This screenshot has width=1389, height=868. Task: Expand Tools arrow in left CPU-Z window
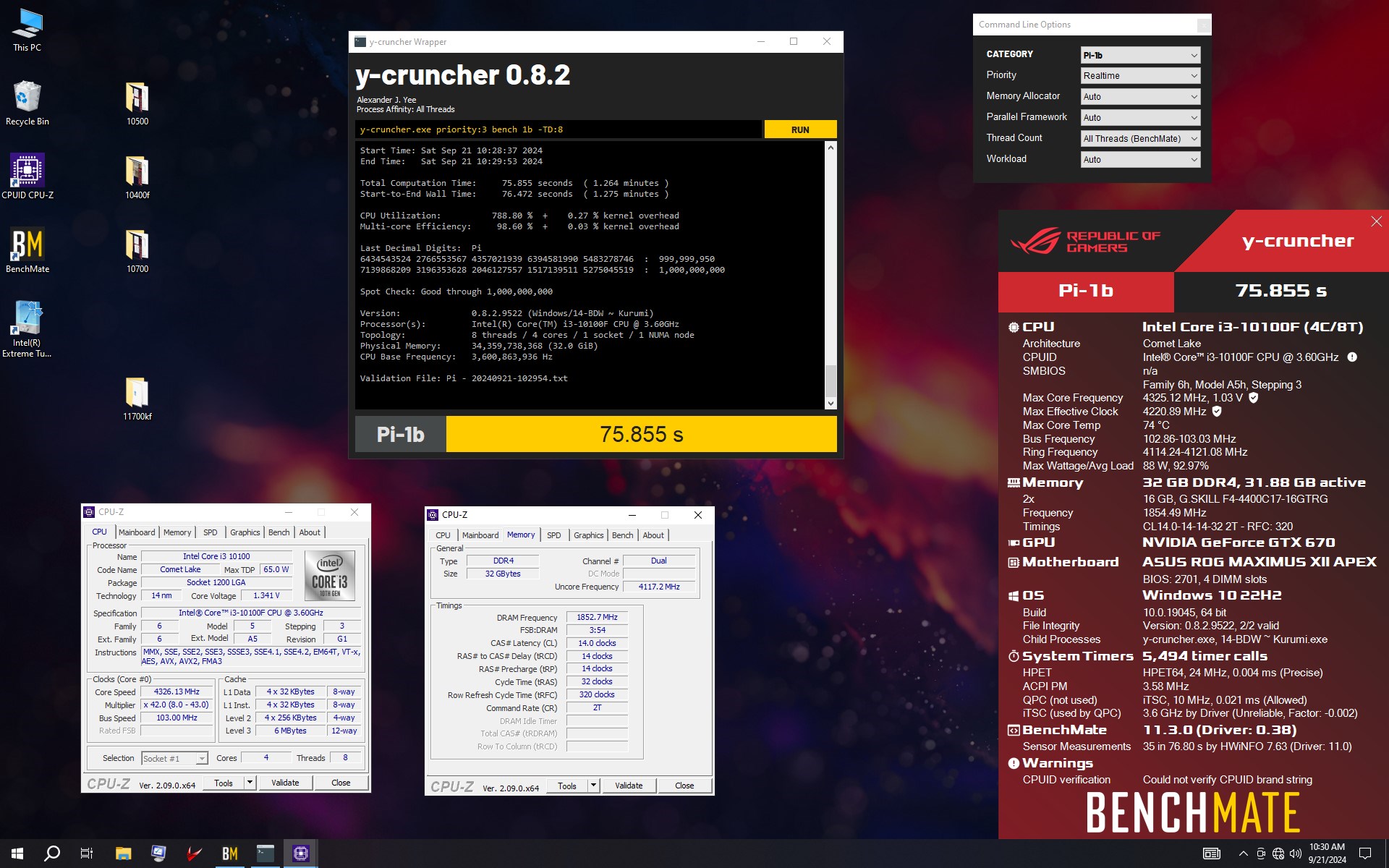(x=250, y=782)
